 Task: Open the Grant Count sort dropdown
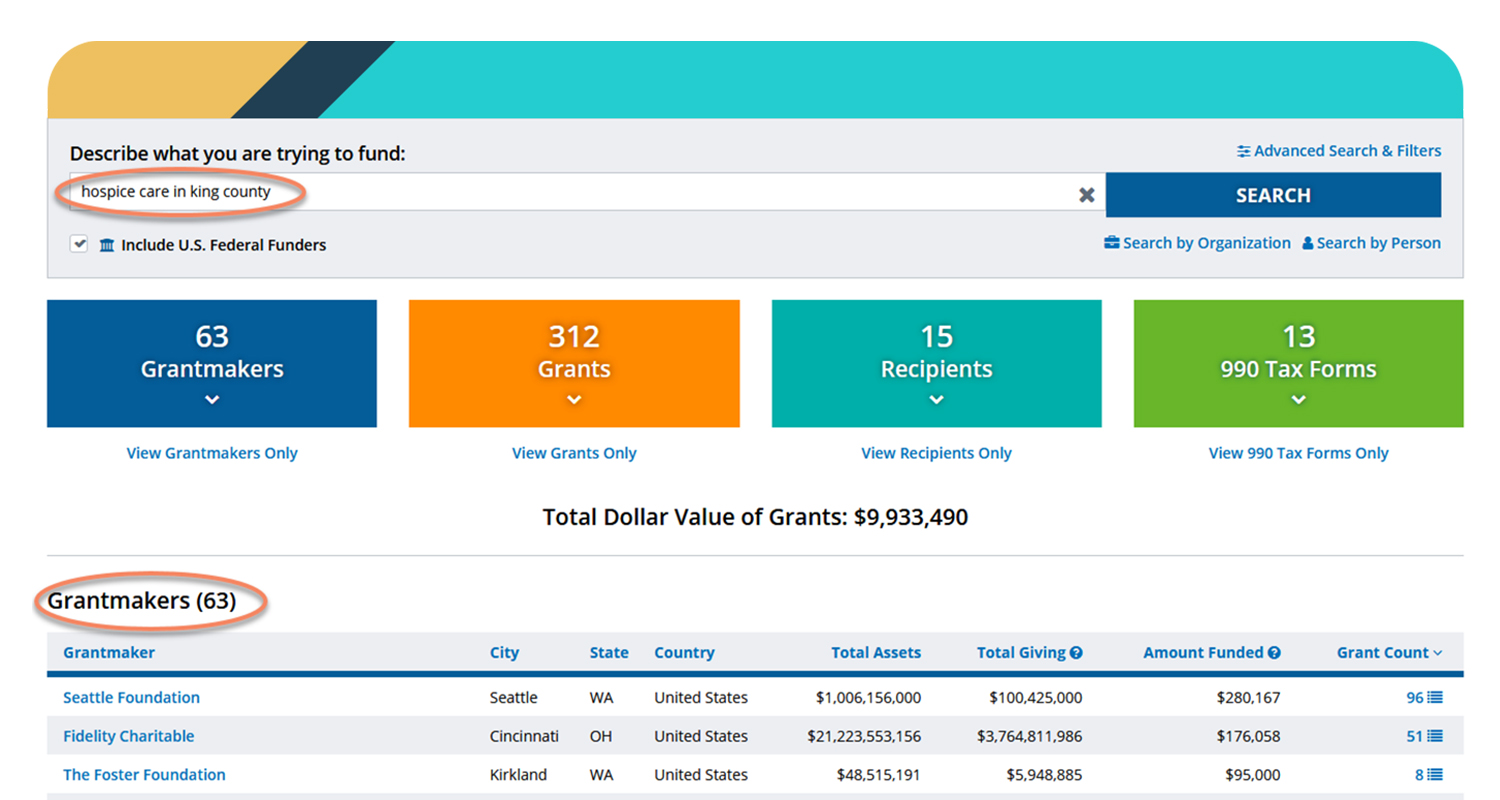pos(1420,652)
